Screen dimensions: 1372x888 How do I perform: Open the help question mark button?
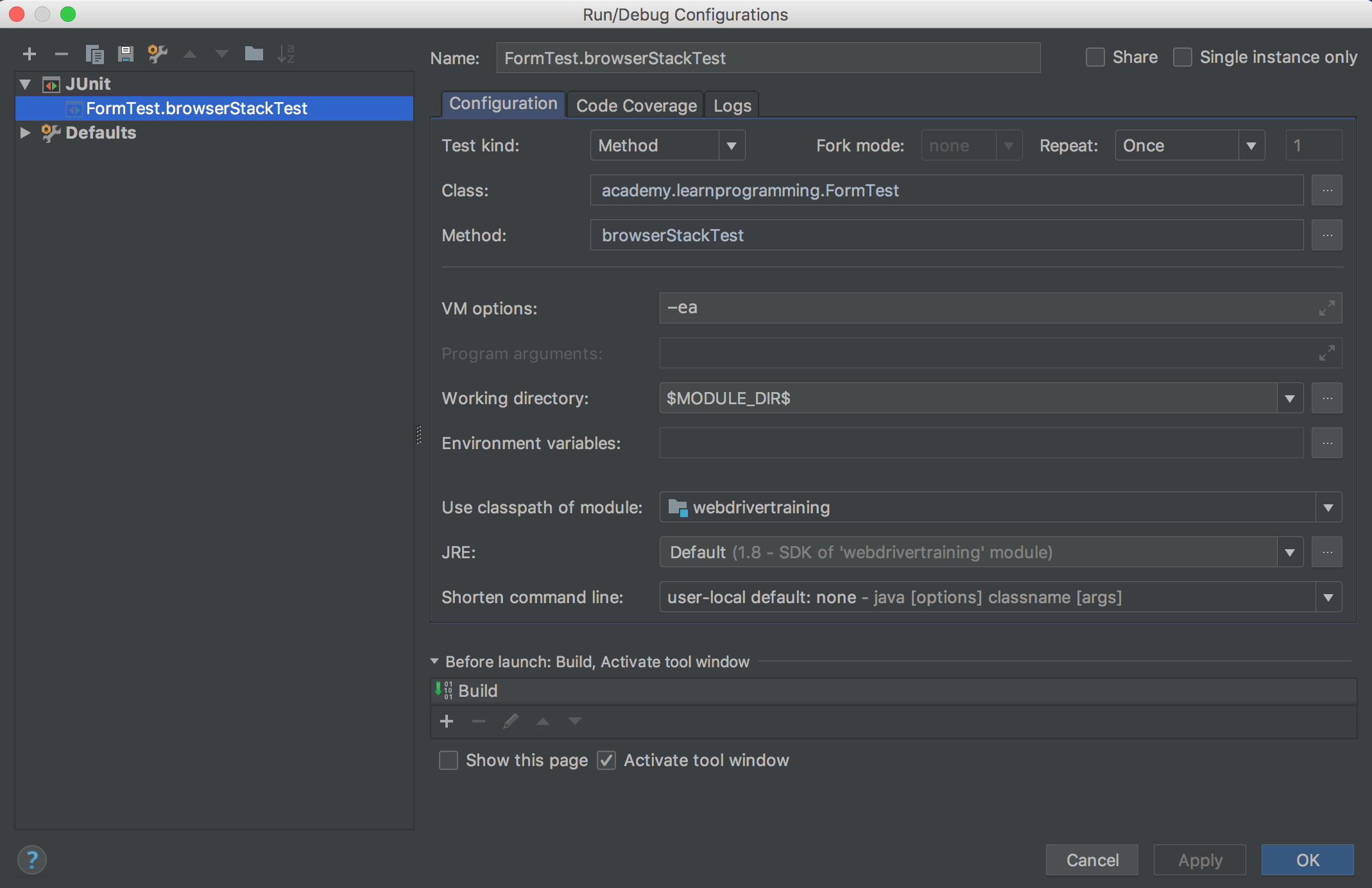[x=32, y=860]
